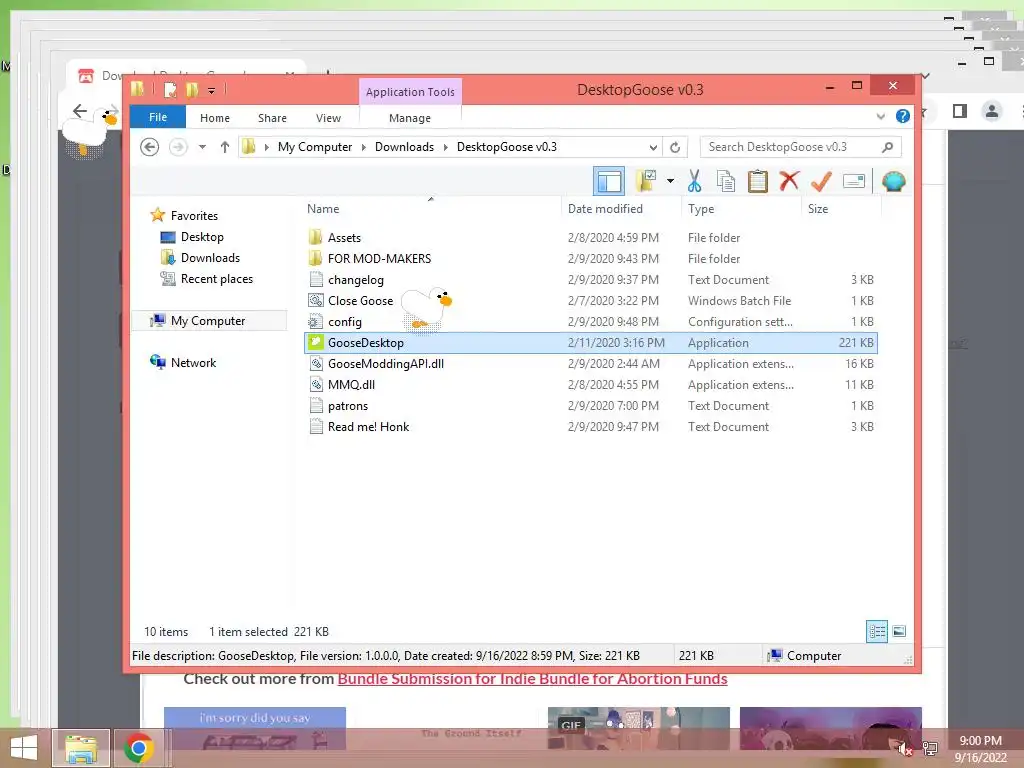Screen dimensions: 1024x768
Task: Delete file using the red X icon
Action: (789, 181)
